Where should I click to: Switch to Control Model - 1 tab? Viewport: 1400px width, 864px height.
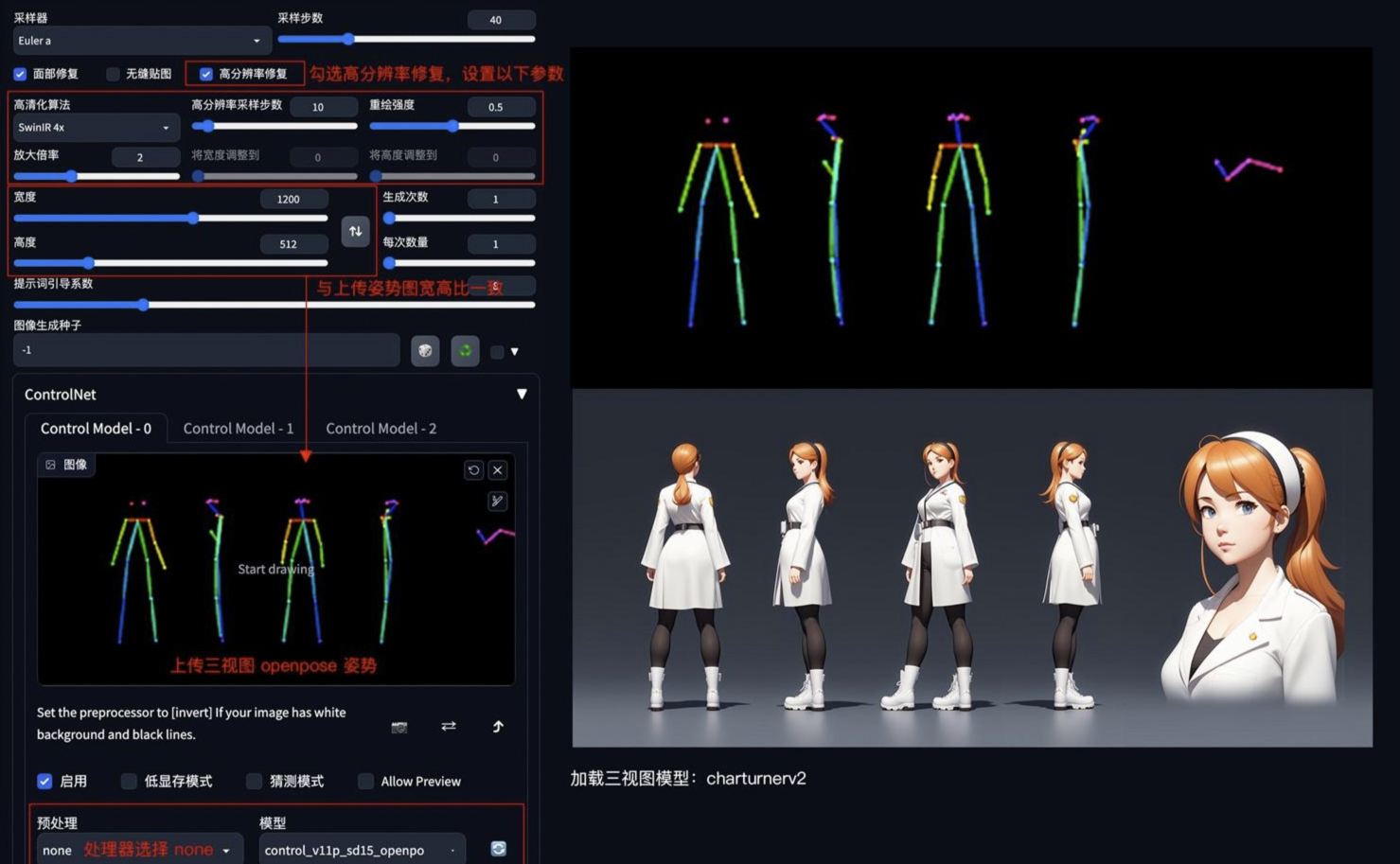click(239, 429)
